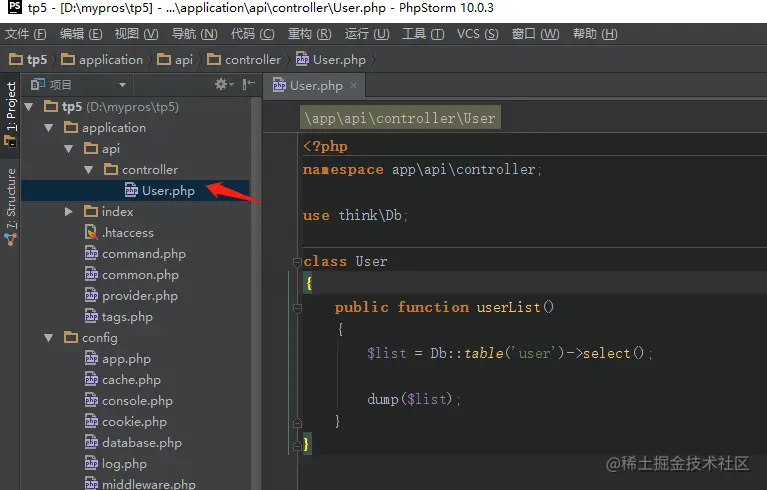
Task: Click the PHP file icon on User.php tab
Action: (x=279, y=85)
